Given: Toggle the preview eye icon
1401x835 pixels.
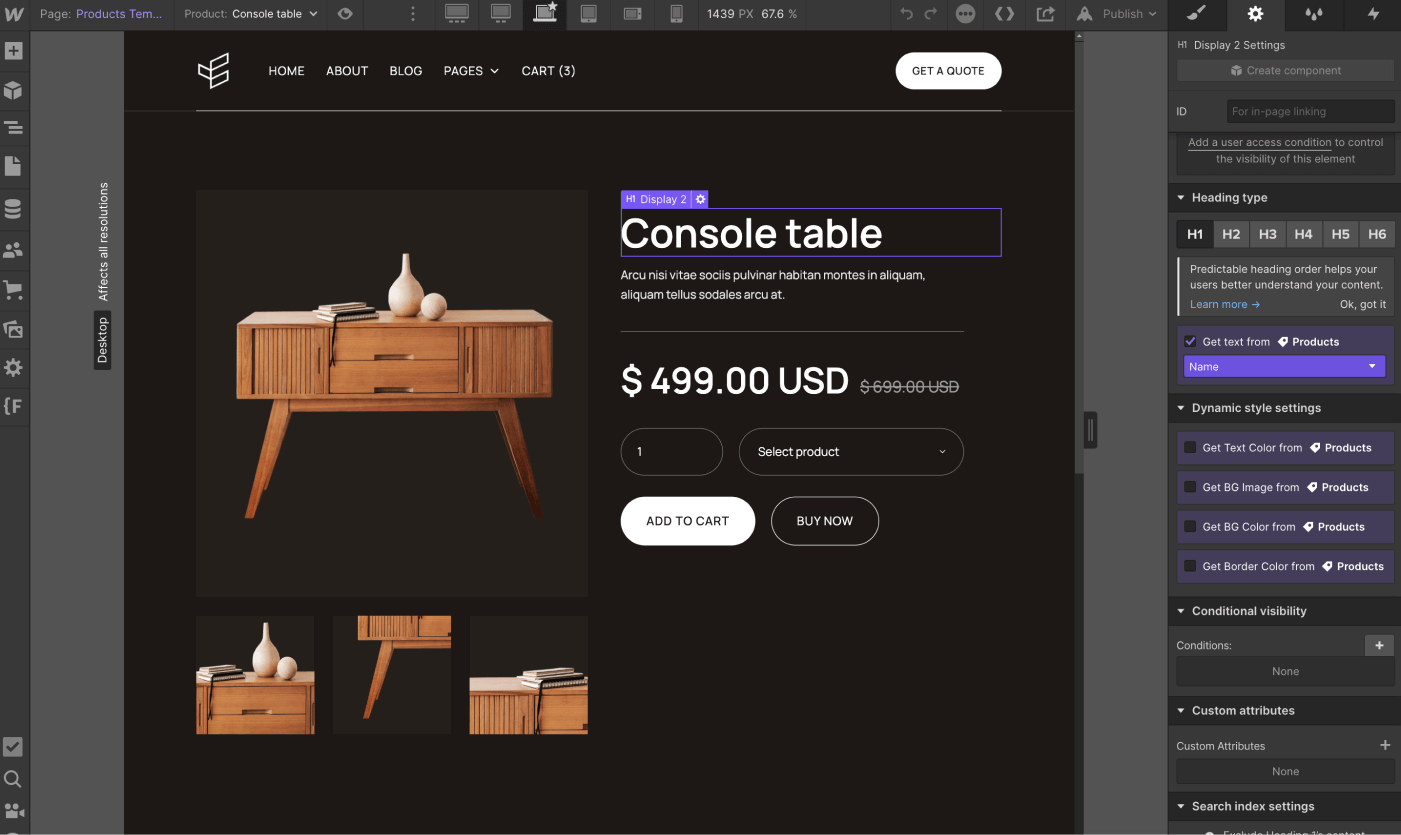Looking at the screenshot, I should click(345, 15).
